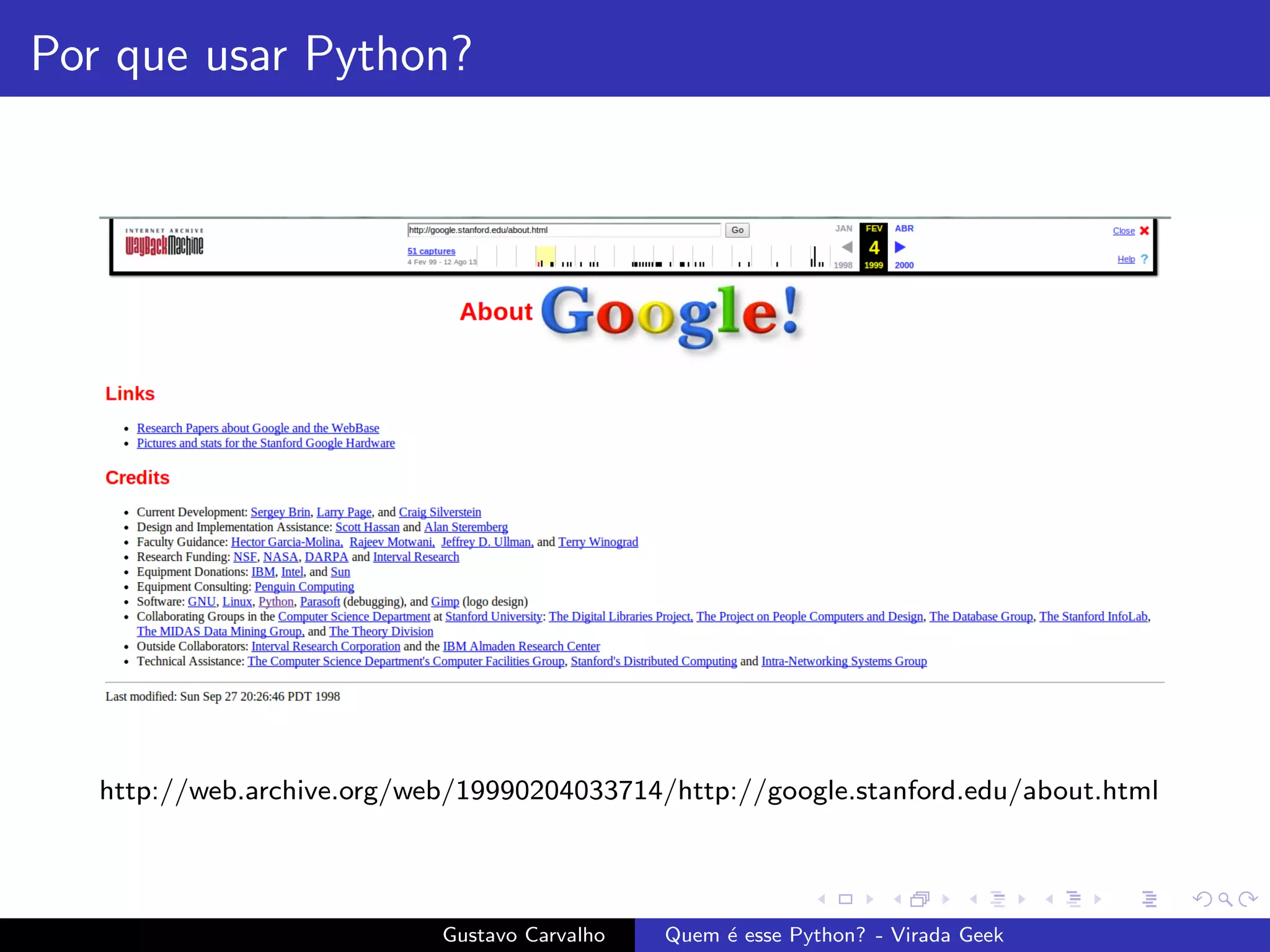This screenshot has height=952, width=1270.
Task: Open The Theory Division link
Action: pyautogui.click(x=381, y=631)
